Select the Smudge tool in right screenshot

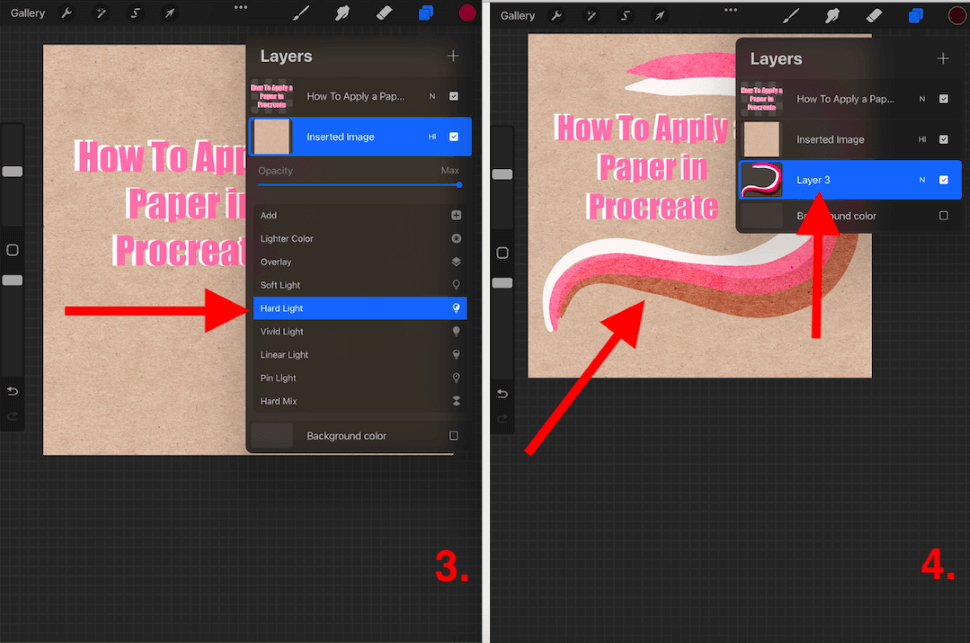click(832, 15)
